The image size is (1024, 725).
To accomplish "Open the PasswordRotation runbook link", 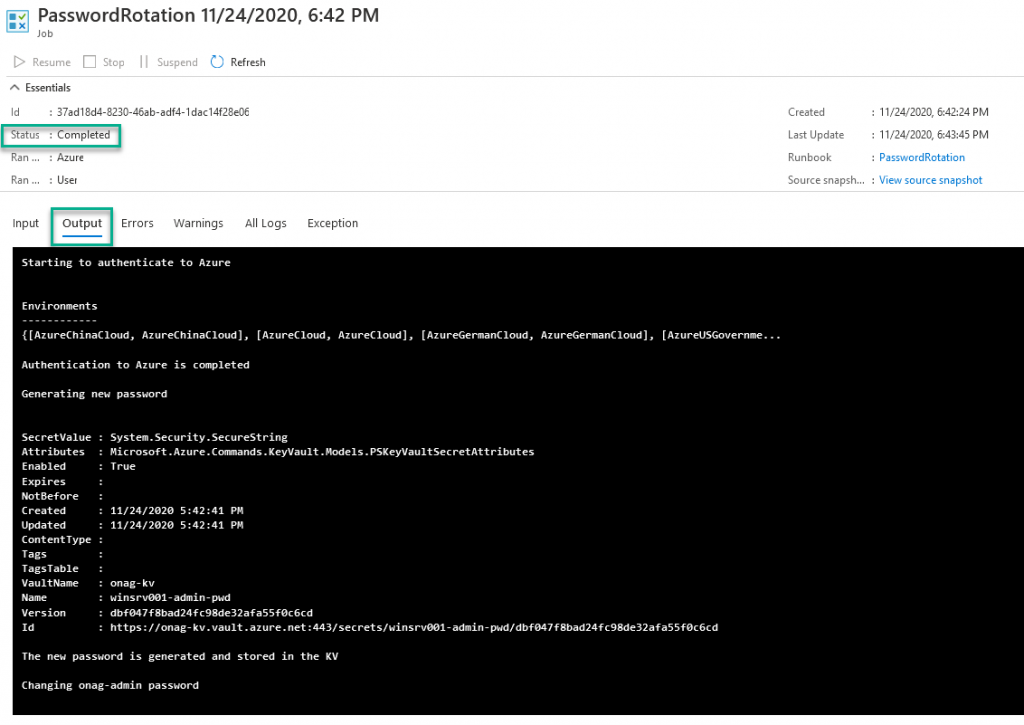I will (x=921, y=157).
